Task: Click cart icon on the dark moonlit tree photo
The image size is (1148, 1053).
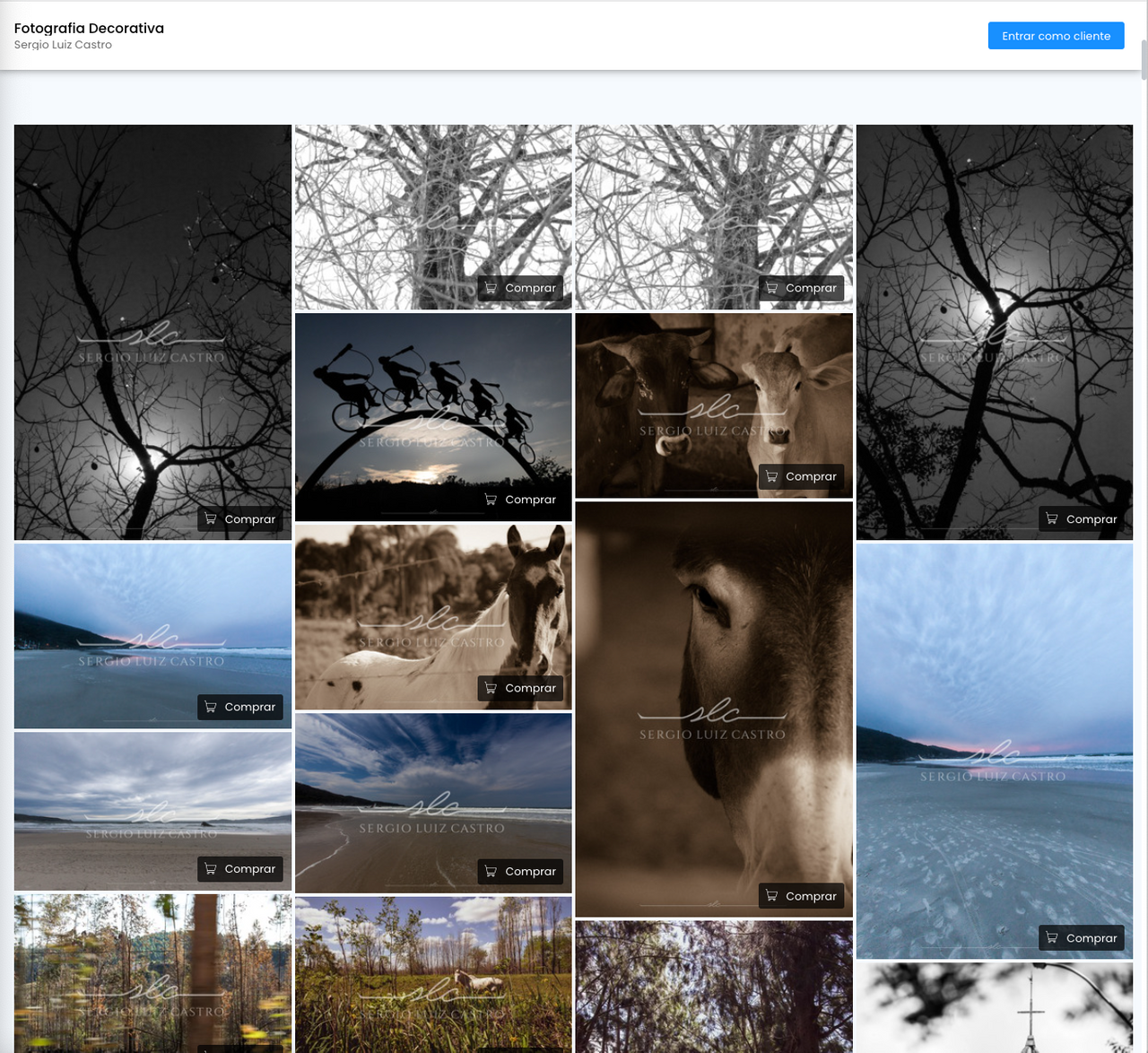Action: [210, 518]
